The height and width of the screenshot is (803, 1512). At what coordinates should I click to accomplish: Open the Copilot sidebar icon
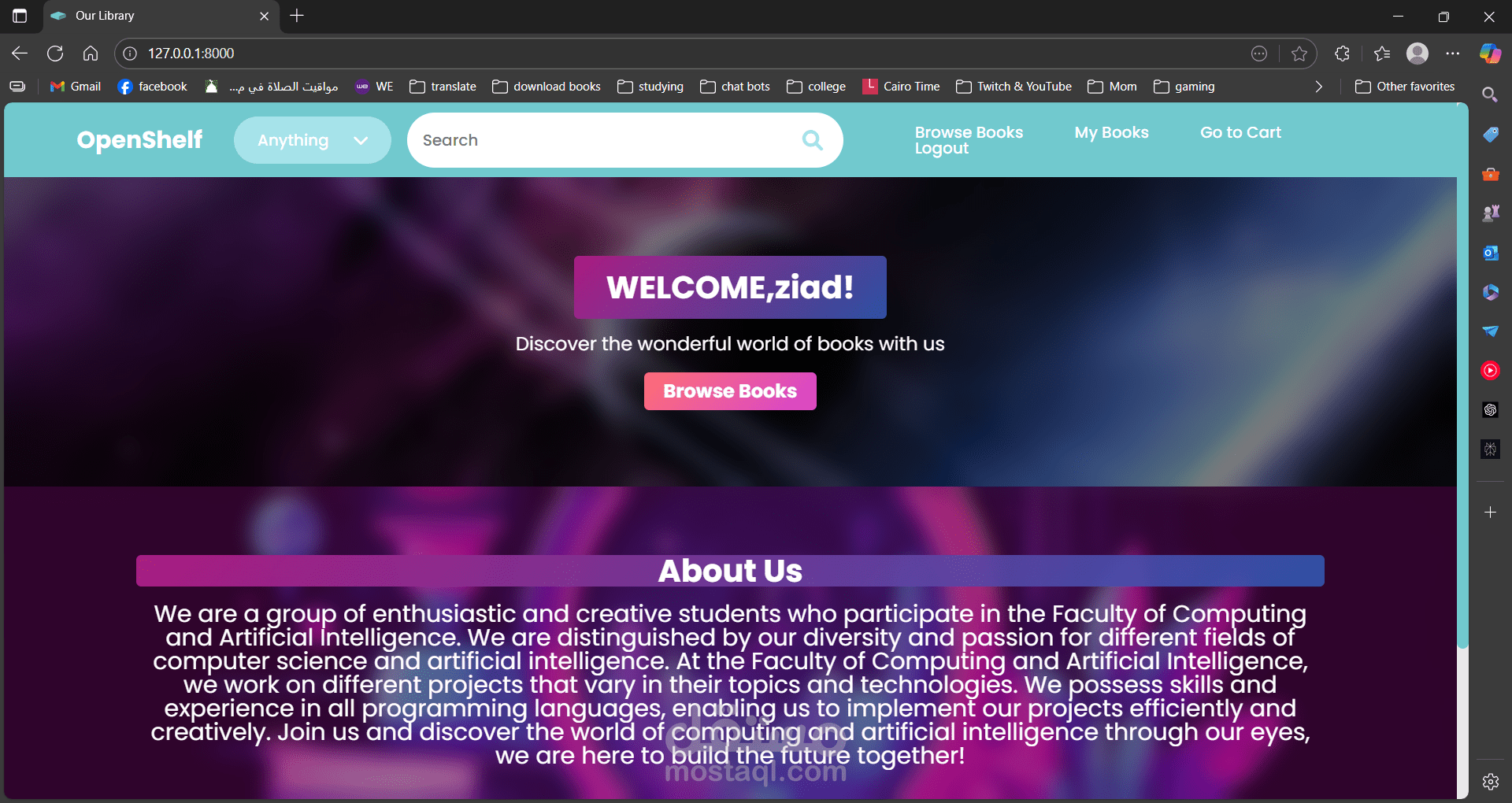[x=1490, y=54]
